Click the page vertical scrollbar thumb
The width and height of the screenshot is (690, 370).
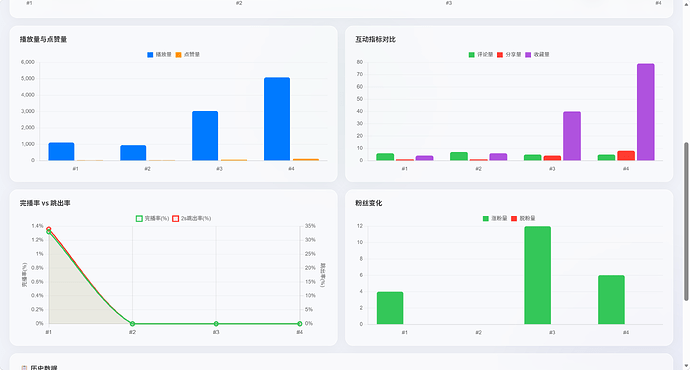[x=686, y=222]
